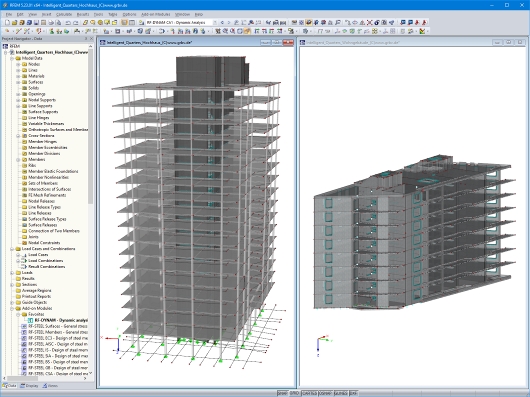Click the RF-DYNAM module icon in tree
This screenshot has height=397, width=530.
[x=30, y=320]
